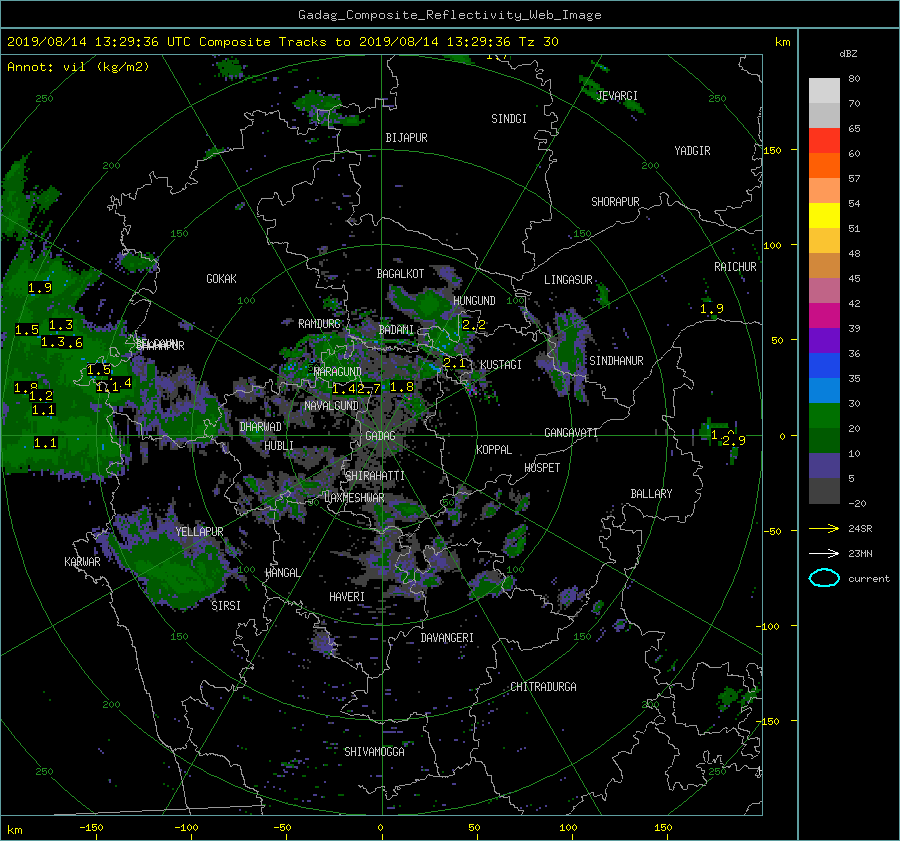900x841 pixels.
Task: Click the yellow 24SR track arrow icon
Action: 824,528
